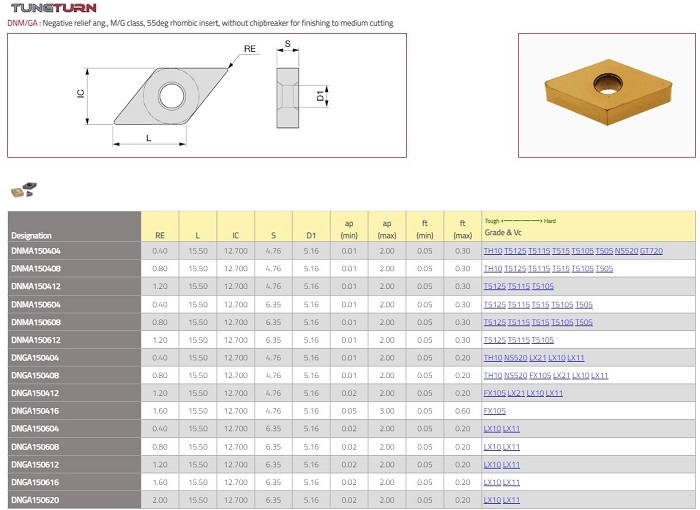Open grade T505 in the DNMA150608 row
The width and height of the screenshot is (700, 510).
tap(584, 322)
